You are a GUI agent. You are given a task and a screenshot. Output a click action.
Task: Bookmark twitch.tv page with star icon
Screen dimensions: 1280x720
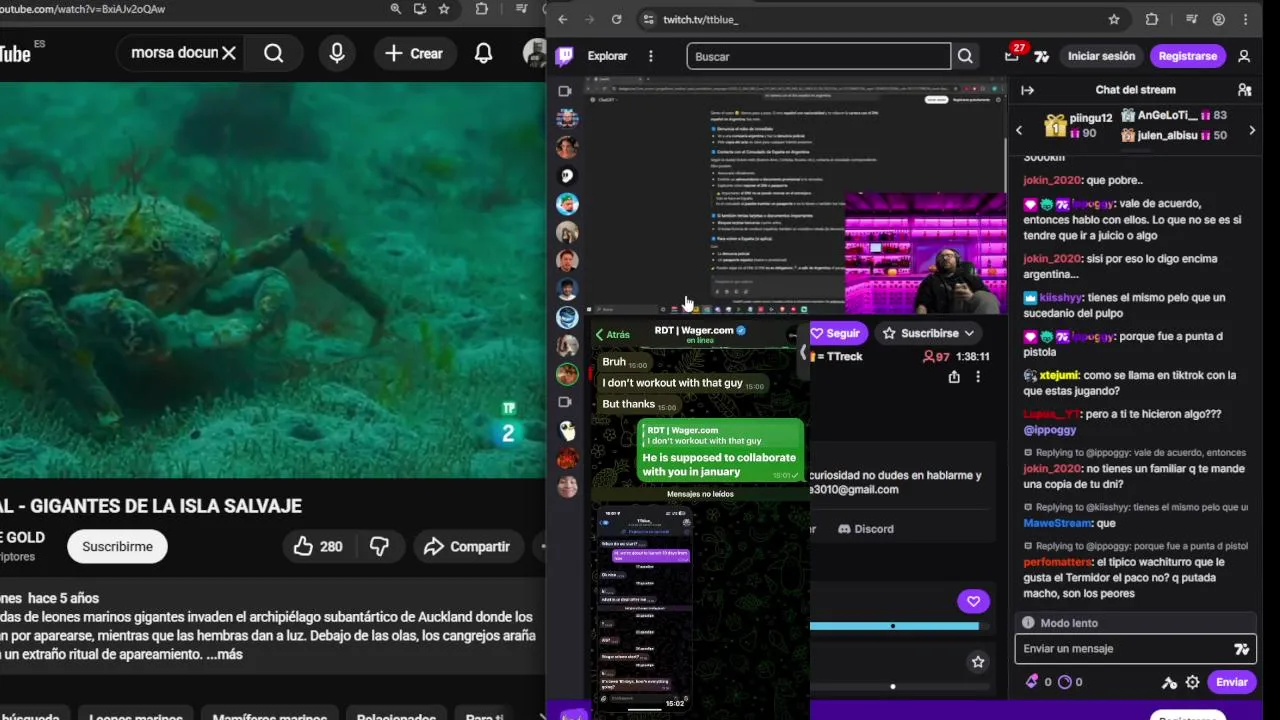tap(1114, 19)
